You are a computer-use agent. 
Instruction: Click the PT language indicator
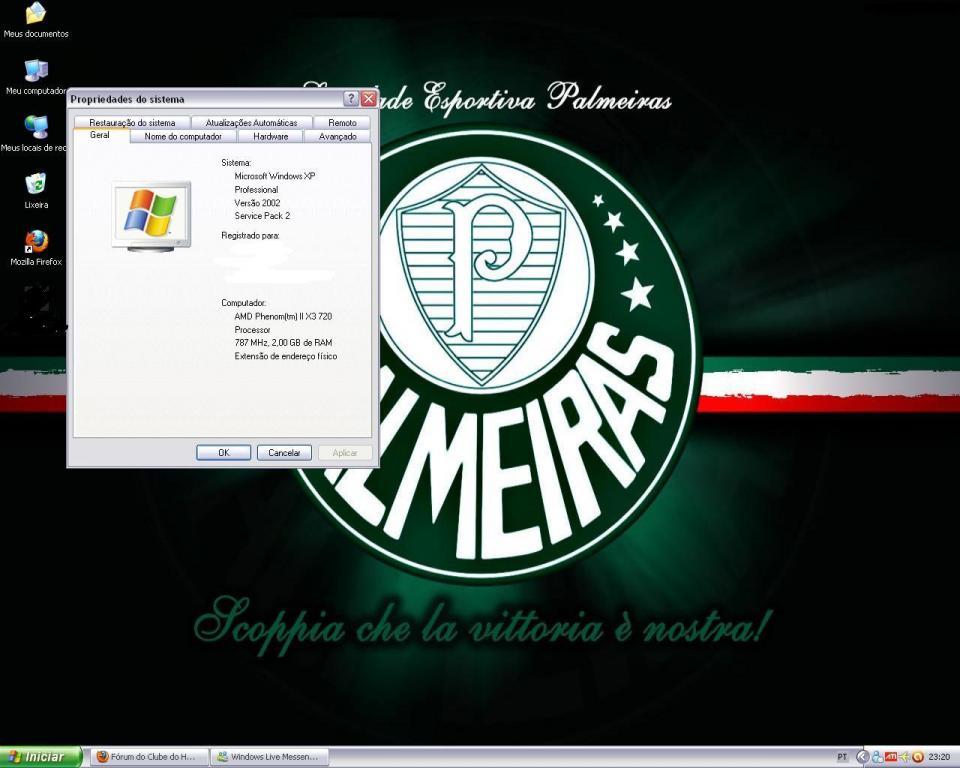(x=842, y=758)
